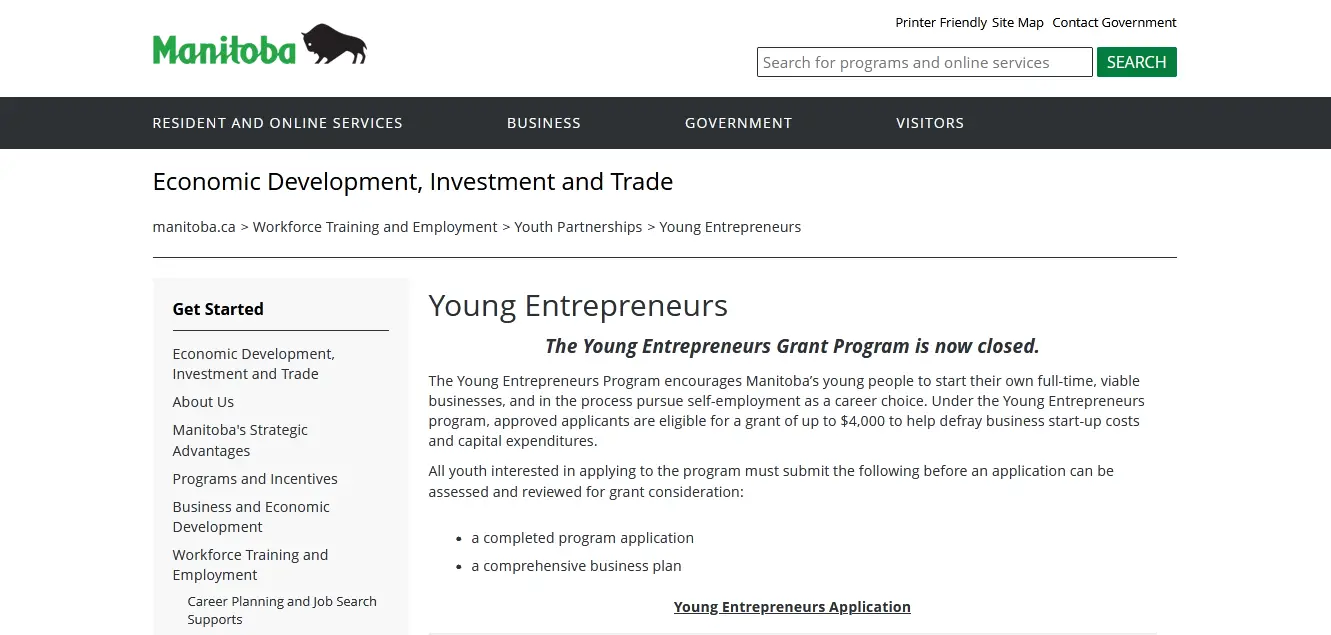Viewport: 1331px width, 635px height.
Task: Select Manitoba's Strategic Advantages in sidebar
Action: tap(240, 440)
